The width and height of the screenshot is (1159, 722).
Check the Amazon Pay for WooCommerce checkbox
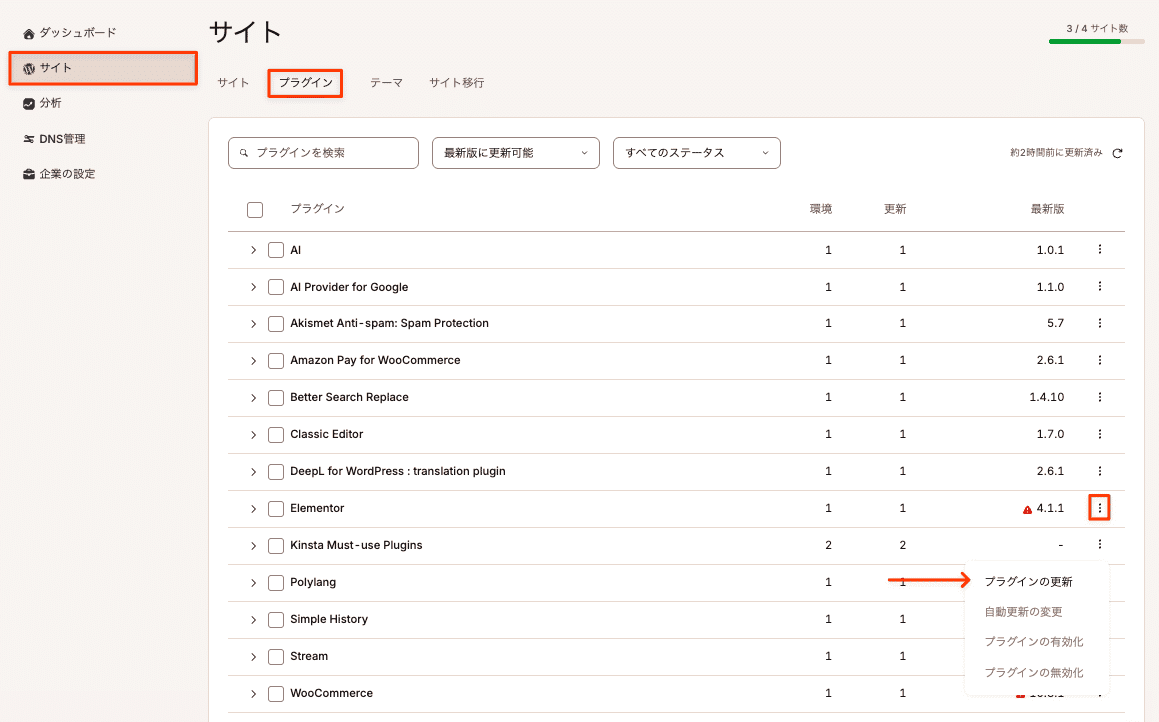(x=276, y=361)
